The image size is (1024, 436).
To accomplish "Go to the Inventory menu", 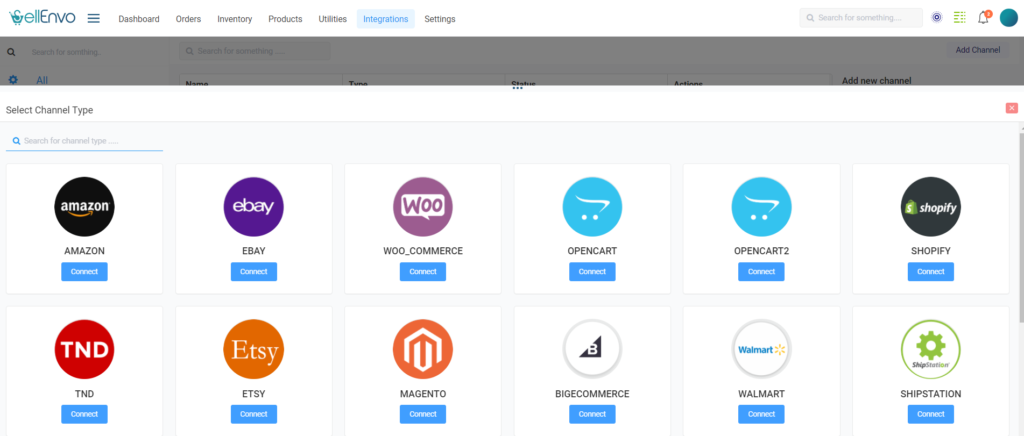I will click(x=234, y=19).
